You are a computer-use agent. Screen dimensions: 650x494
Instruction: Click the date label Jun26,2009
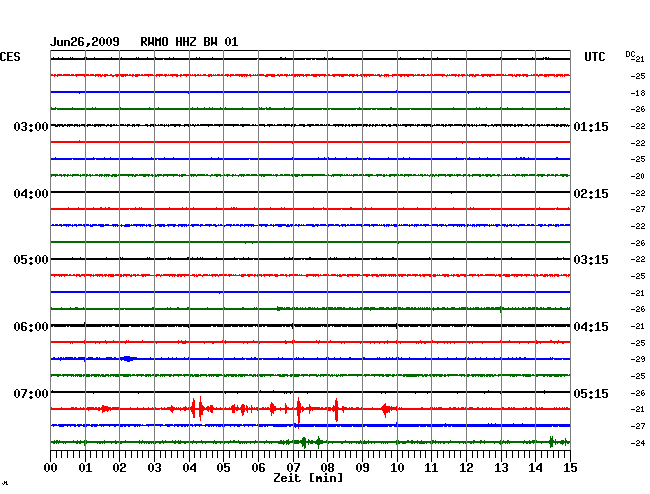coord(85,42)
